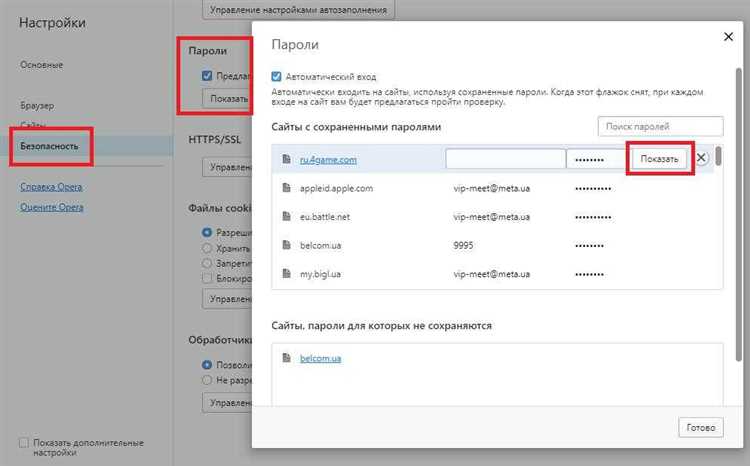Click the page icon beside ru.4game.com
This screenshot has height=466, width=750.
click(286, 159)
